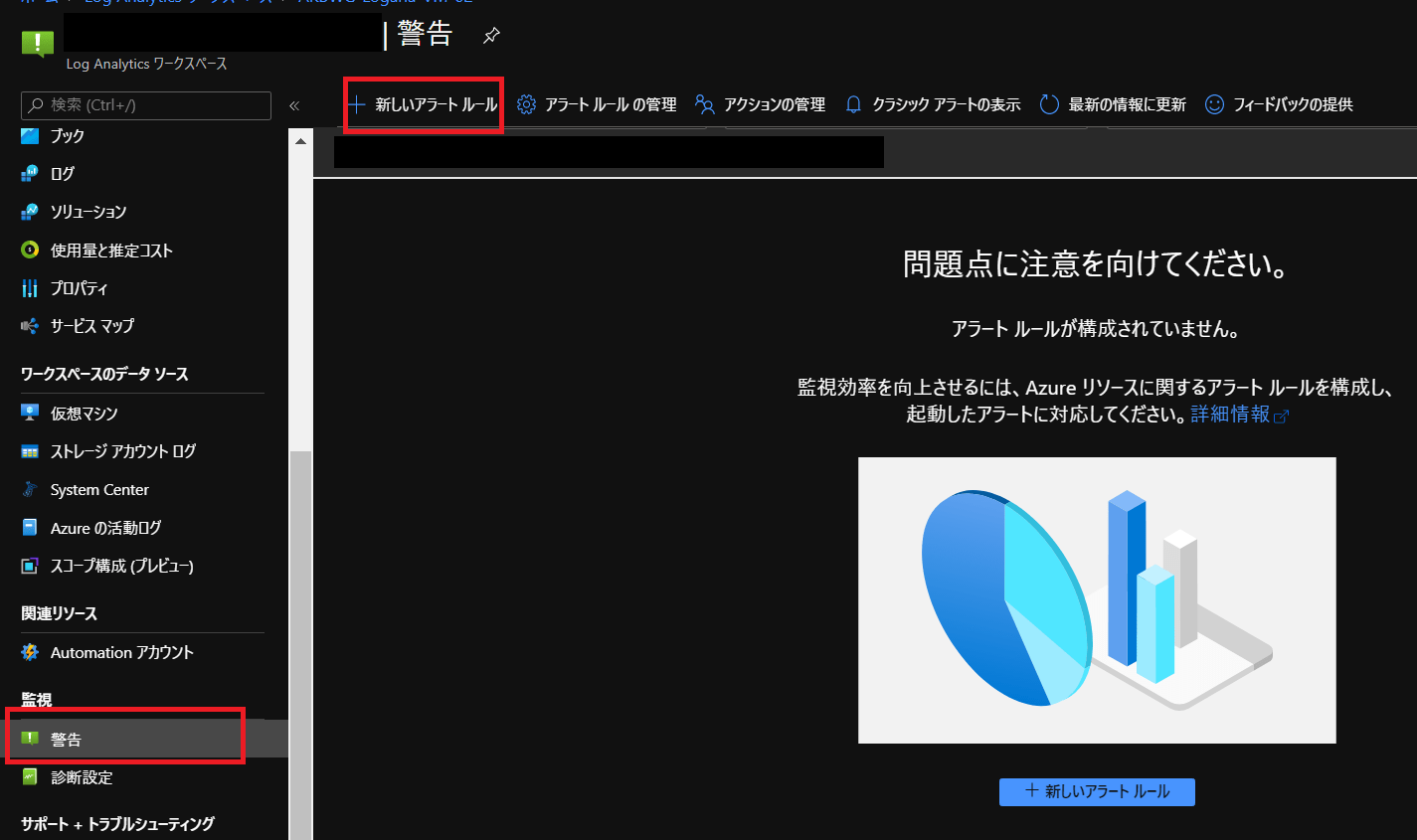Focus the 検索 (Ctrl+/) search box
1417x840 pixels.
[146, 105]
